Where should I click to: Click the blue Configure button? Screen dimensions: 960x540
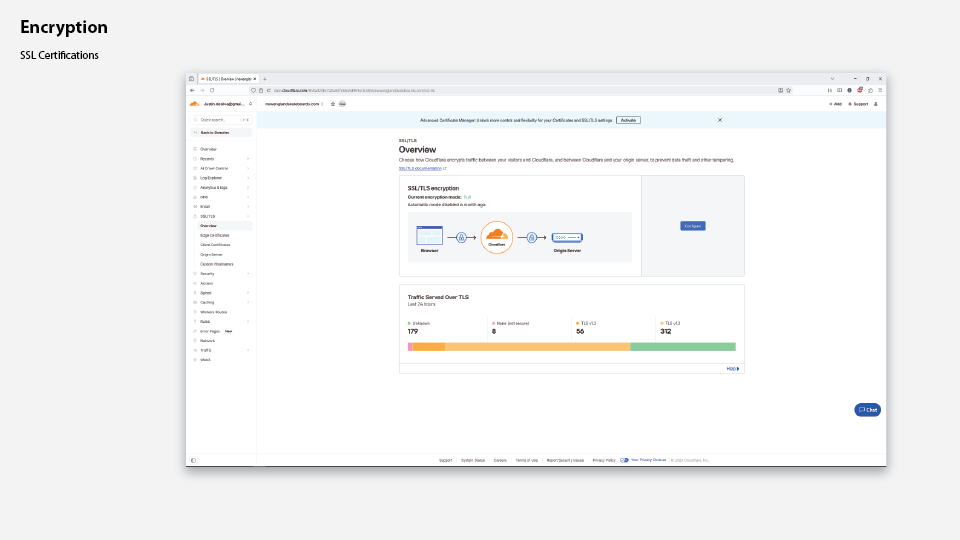pyautogui.click(x=693, y=226)
